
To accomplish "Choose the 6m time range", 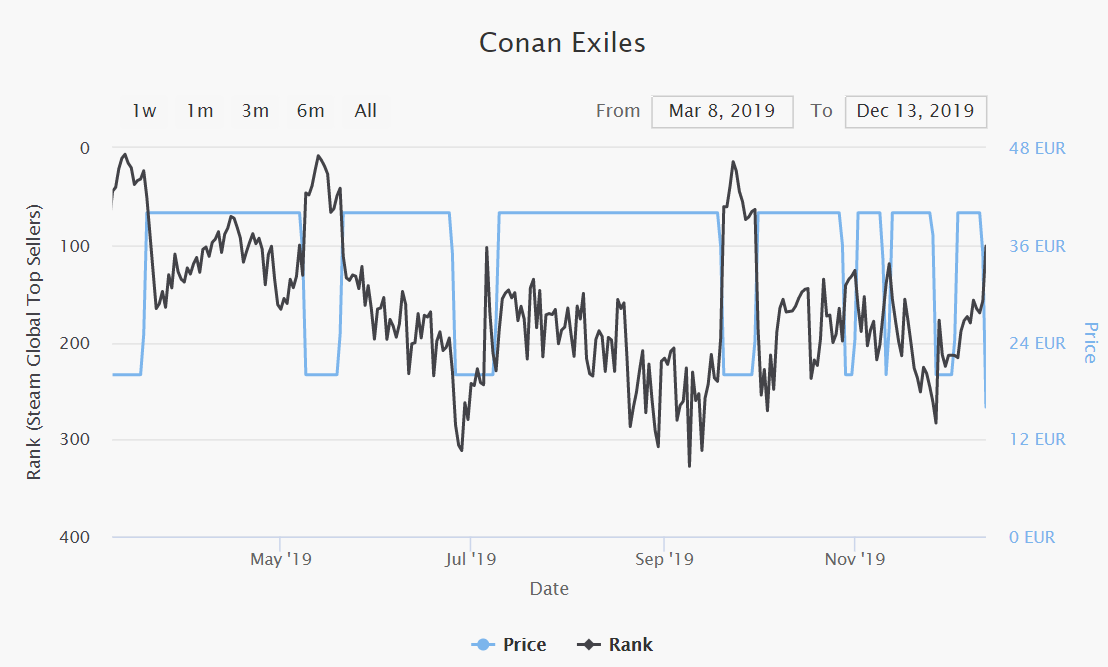I will point(311,111).
